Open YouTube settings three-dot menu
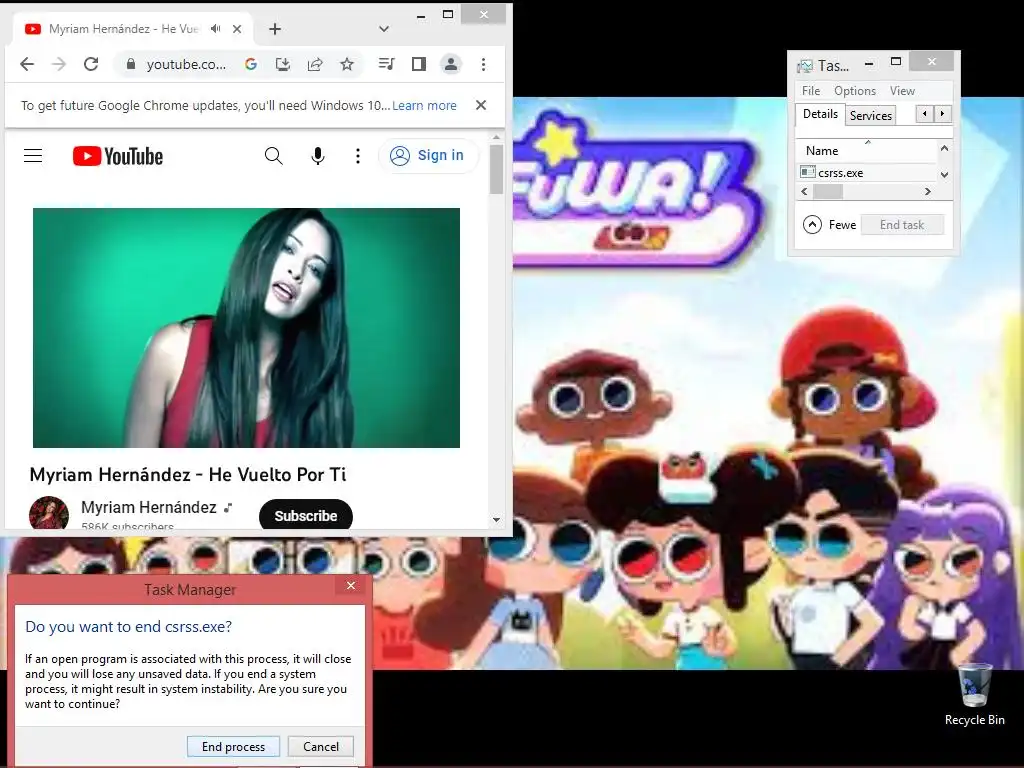 (x=357, y=155)
